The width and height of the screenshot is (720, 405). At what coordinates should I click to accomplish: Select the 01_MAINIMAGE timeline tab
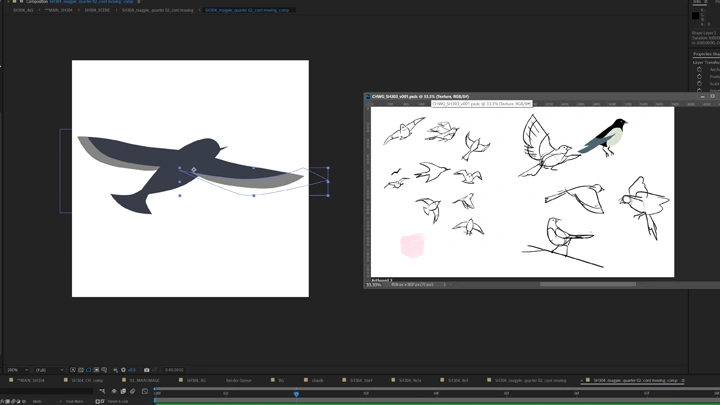coord(144,381)
